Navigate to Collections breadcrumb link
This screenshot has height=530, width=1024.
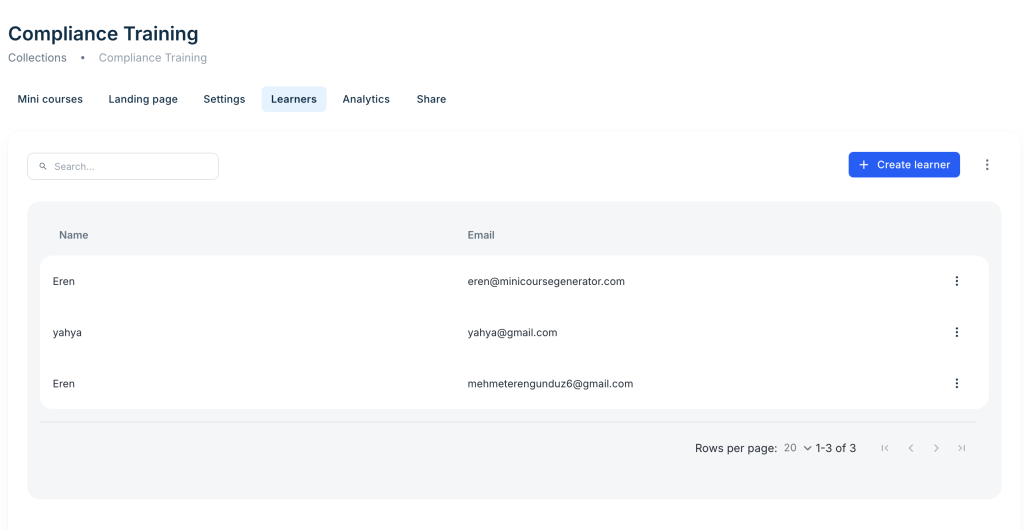pos(37,58)
